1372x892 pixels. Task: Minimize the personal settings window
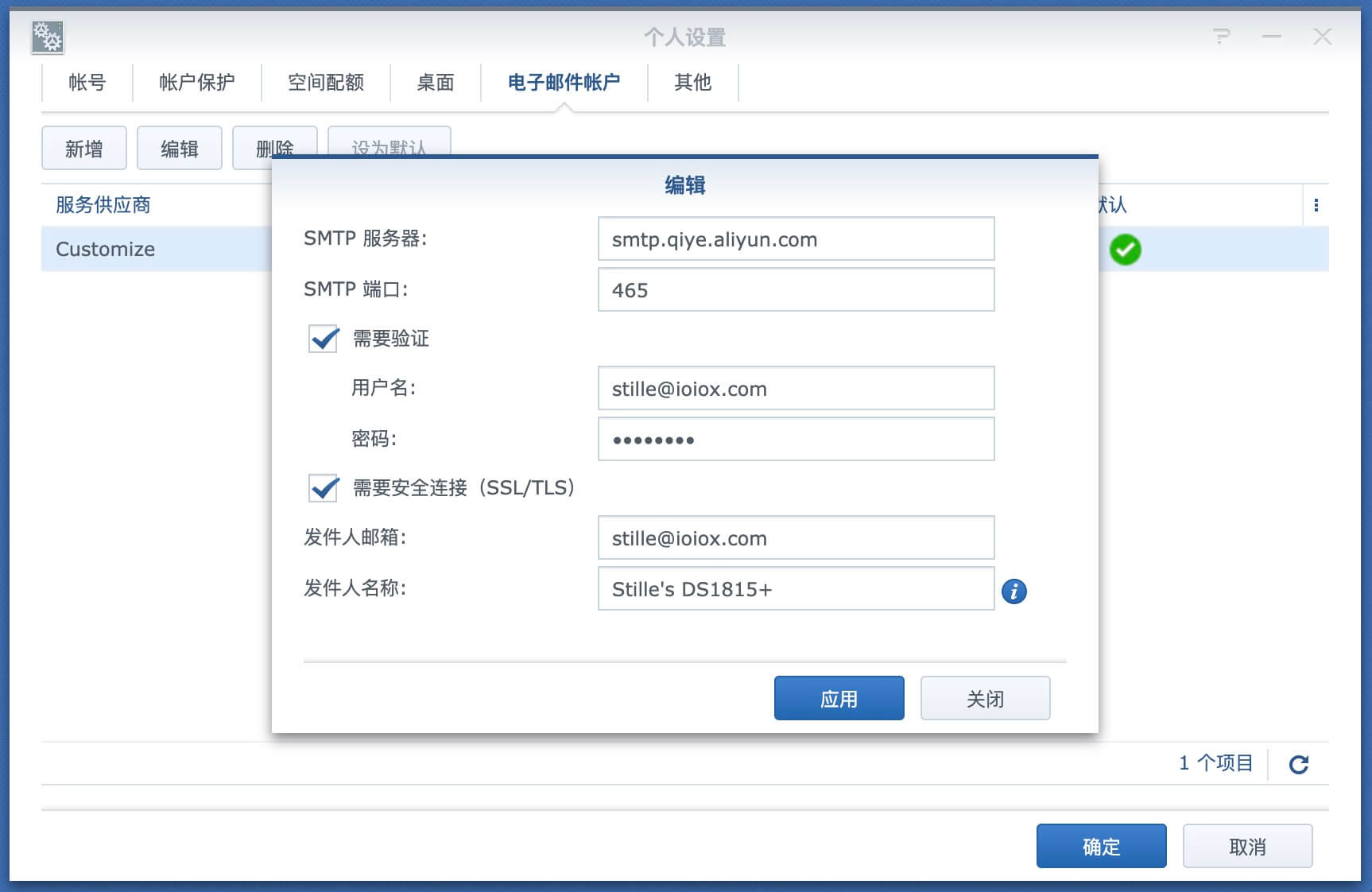pos(1272,37)
